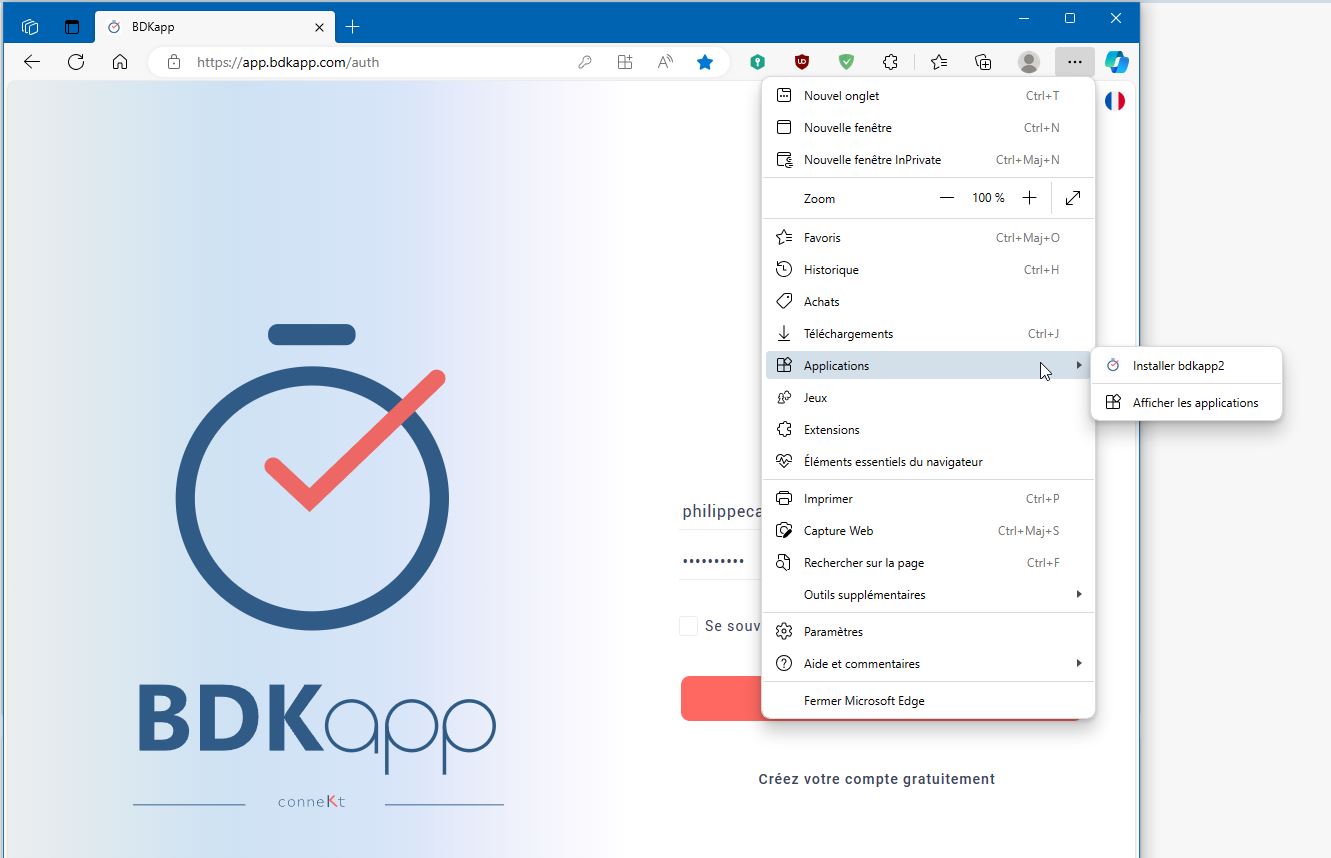Tick the Se souvenir checkbox

[x=688, y=626]
